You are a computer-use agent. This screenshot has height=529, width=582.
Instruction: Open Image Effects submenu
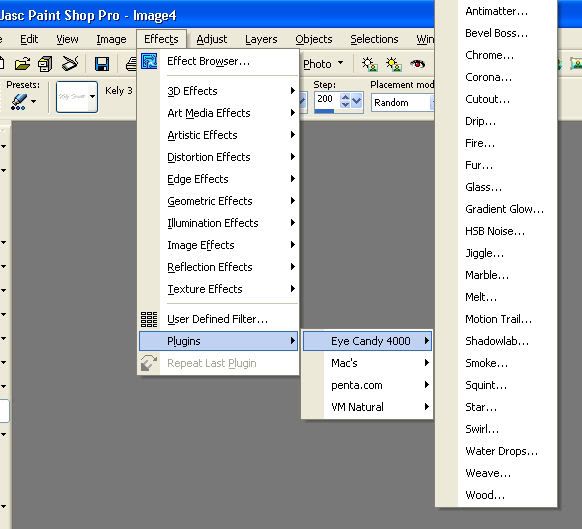(219, 245)
